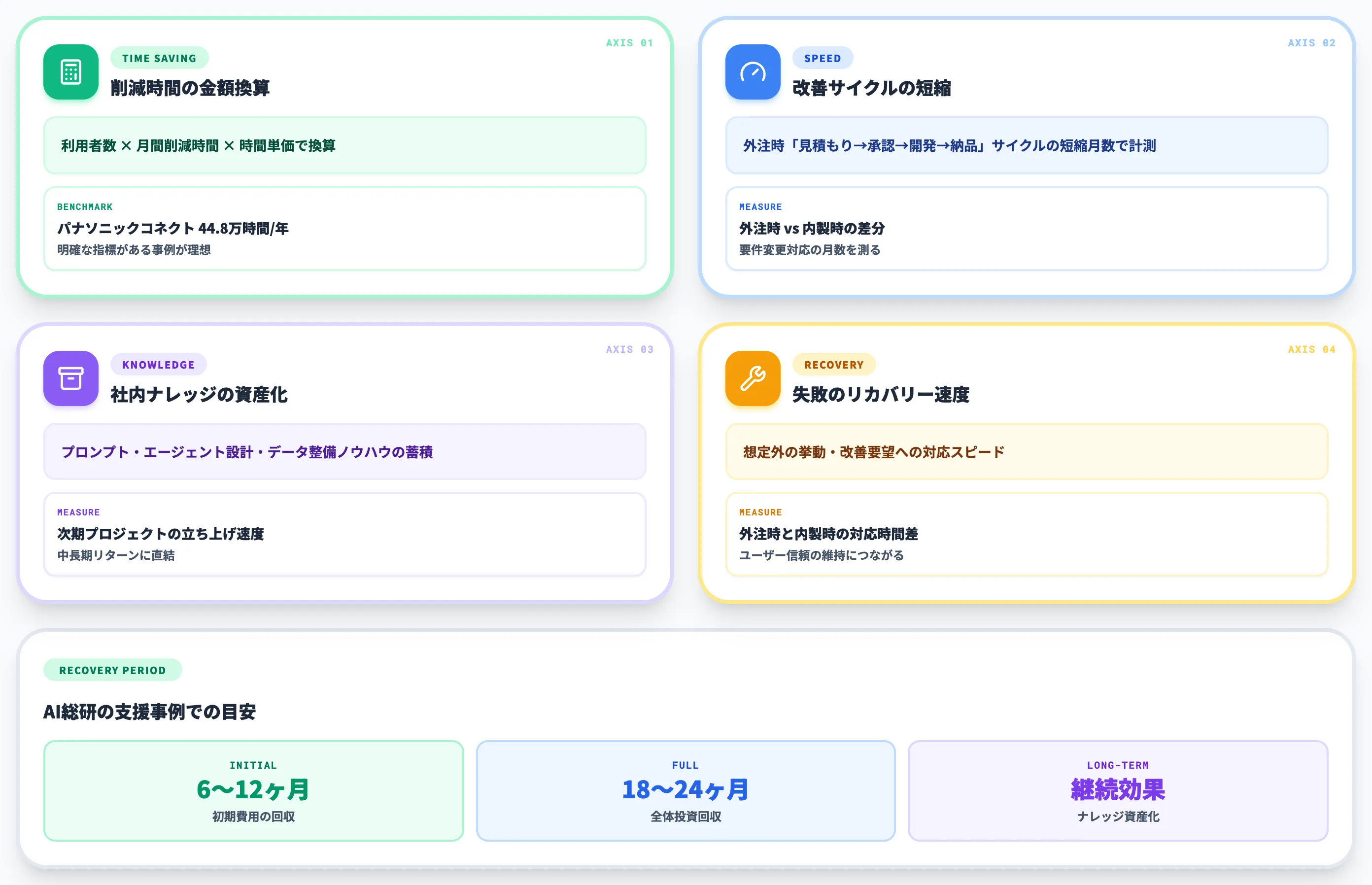Image resolution: width=1372 pixels, height=885 pixels.
Task: Click the AXIS 03 label
Action: point(629,349)
